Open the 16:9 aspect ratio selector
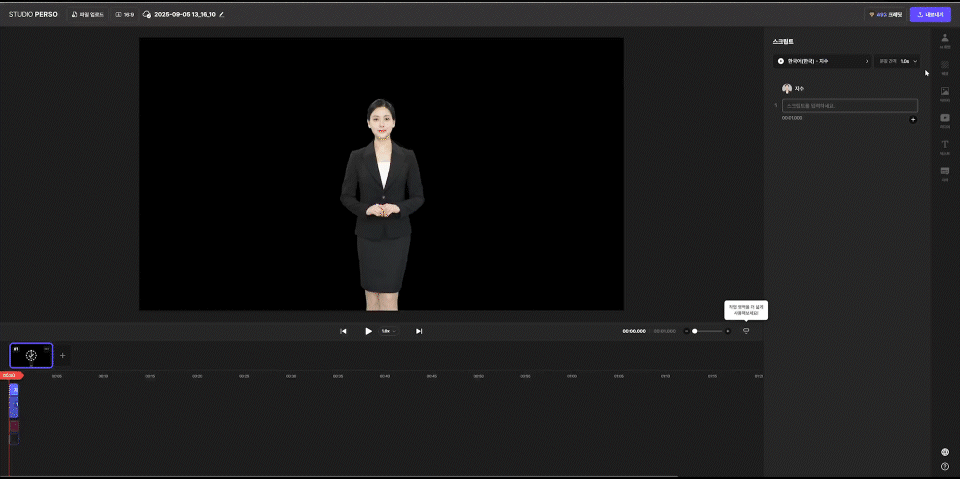Image resolution: width=960 pixels, height=479 pixels. pyautogui.click(x=125, y=15)
